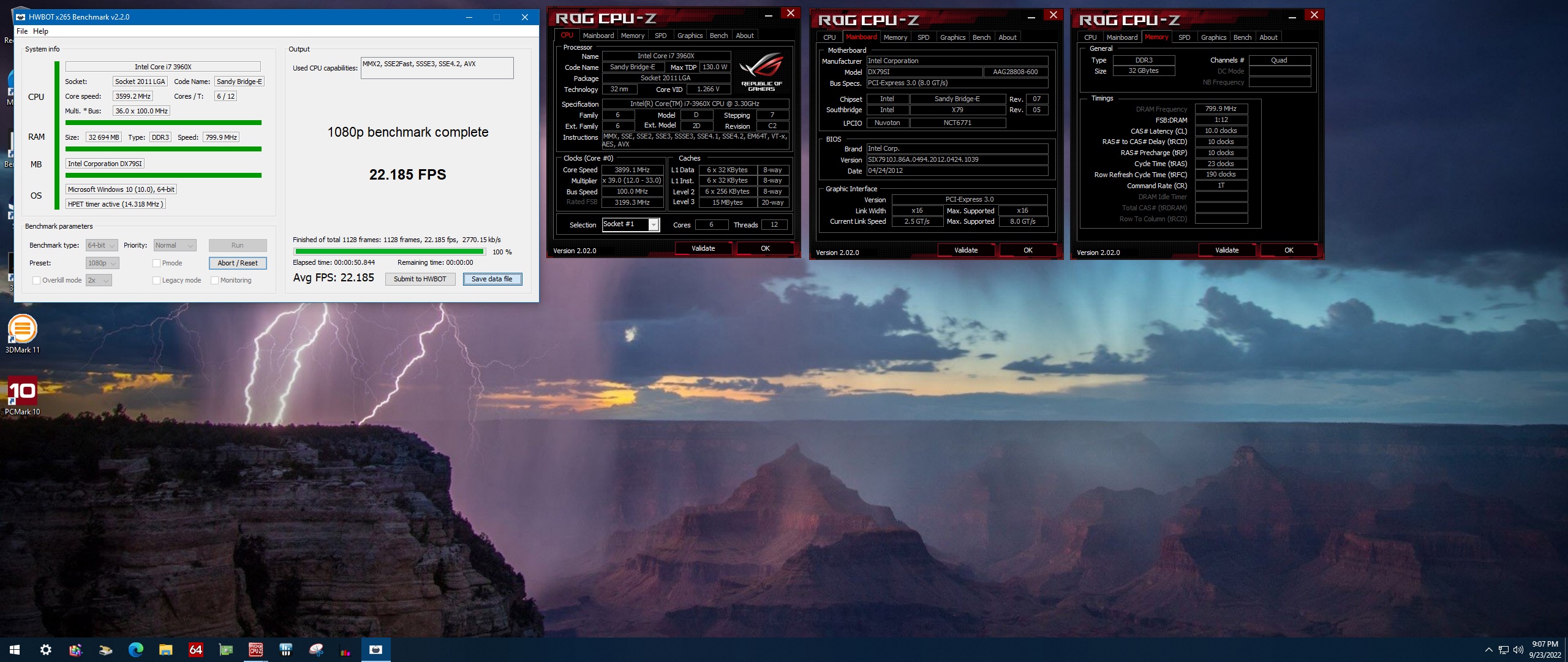The image size is (1568, 662).
Task: Switch to Bench tab in first CPU-Z
Action: (x=718, y=36)
